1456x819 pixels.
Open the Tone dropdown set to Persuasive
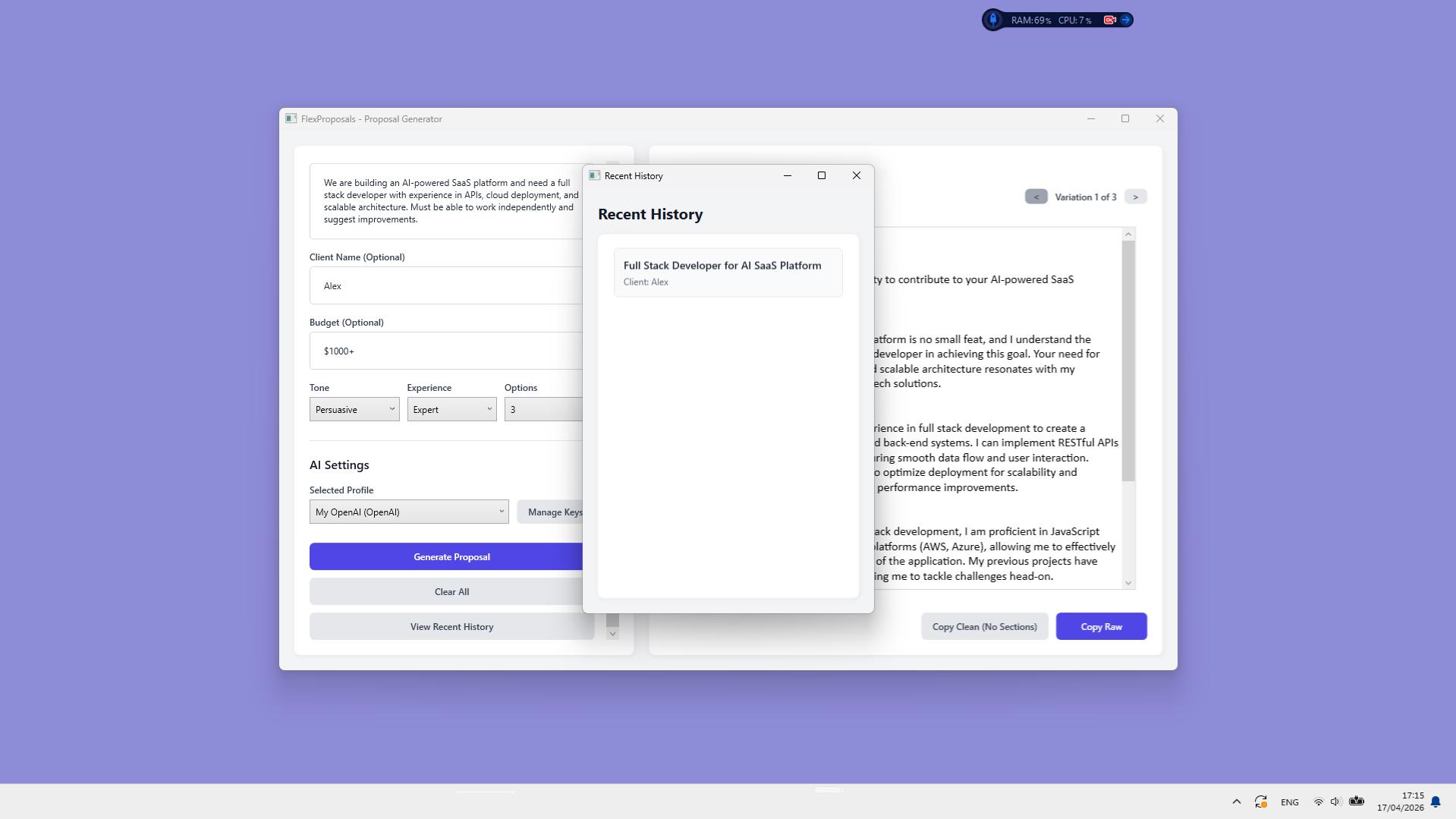354,409
